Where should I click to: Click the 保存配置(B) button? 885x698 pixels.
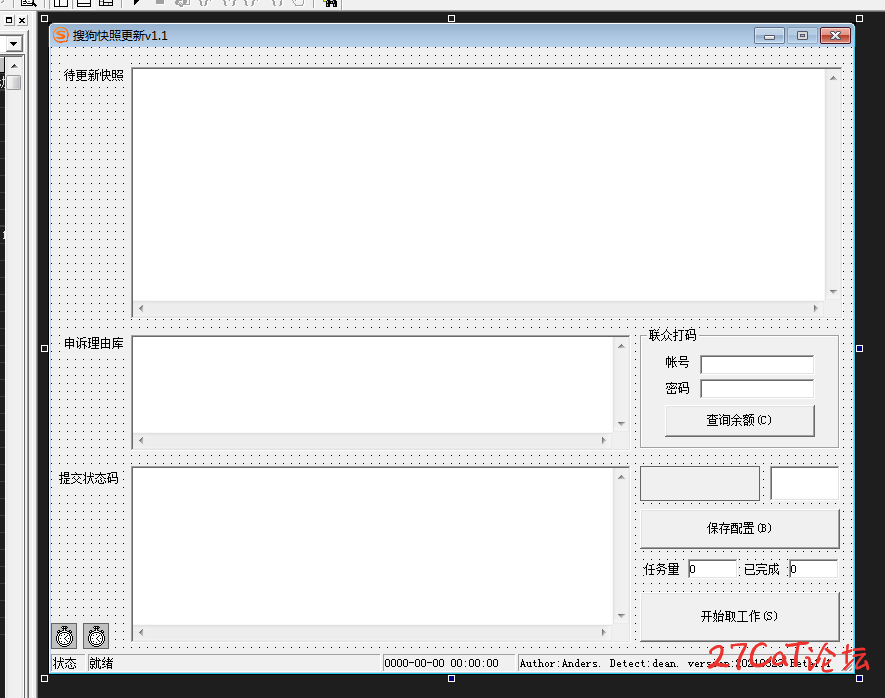point(739,529)
